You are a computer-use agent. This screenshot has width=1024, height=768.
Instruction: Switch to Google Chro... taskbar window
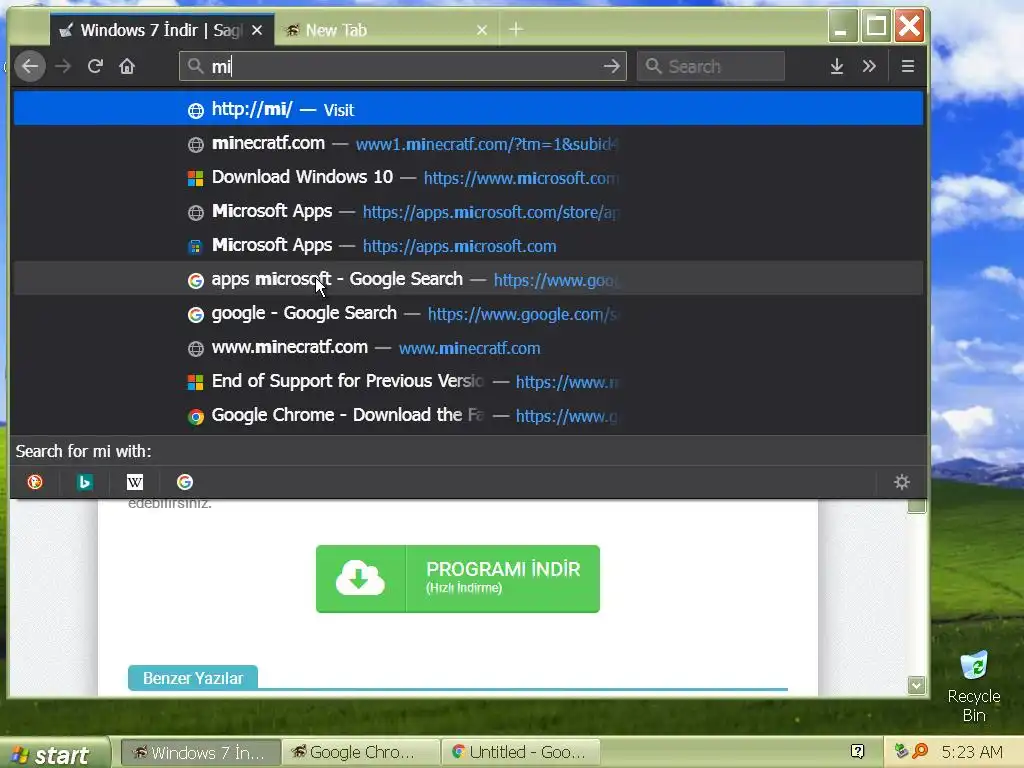click(360, 752)
